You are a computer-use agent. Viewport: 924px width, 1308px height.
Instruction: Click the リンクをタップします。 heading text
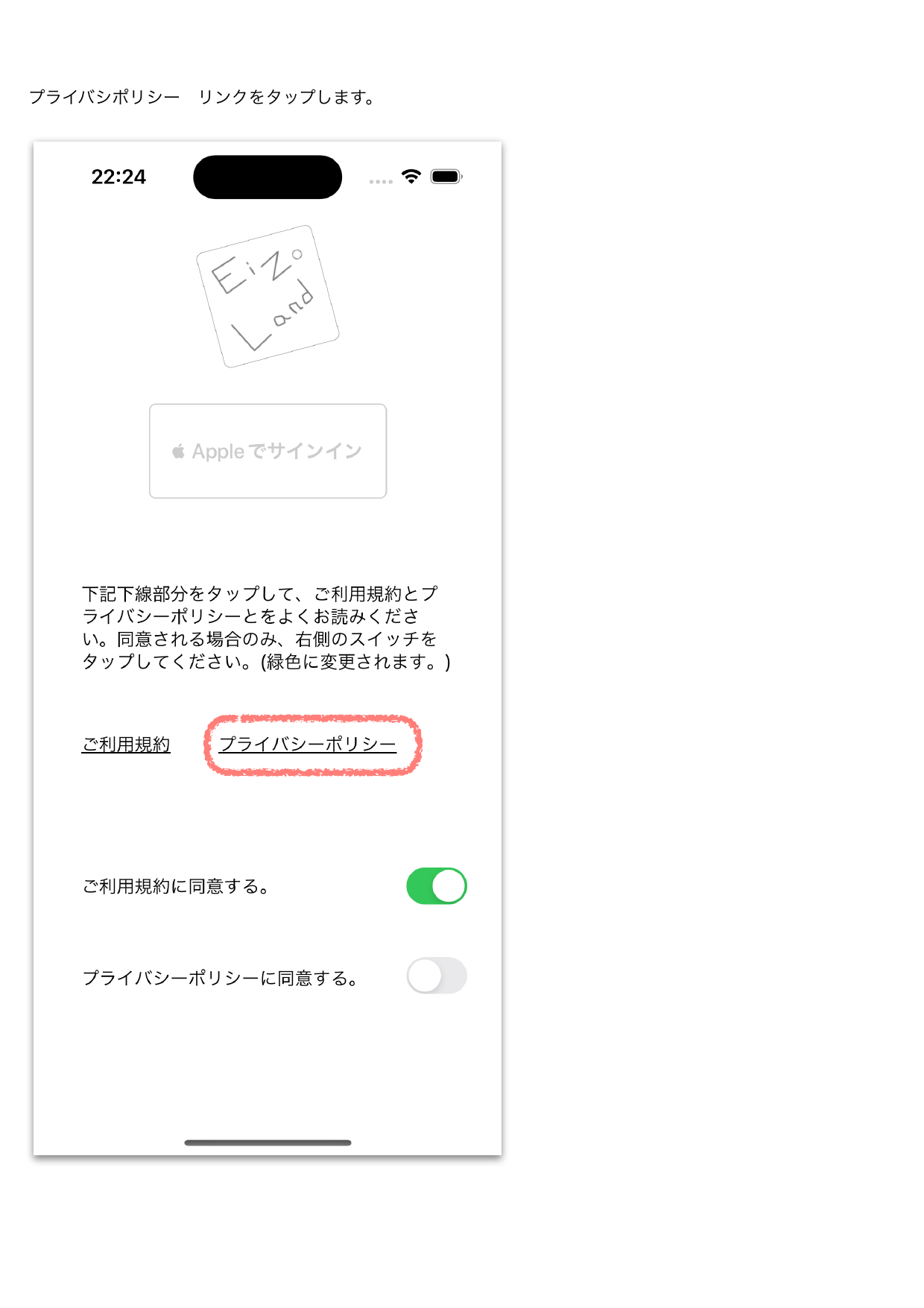point(287,97)
